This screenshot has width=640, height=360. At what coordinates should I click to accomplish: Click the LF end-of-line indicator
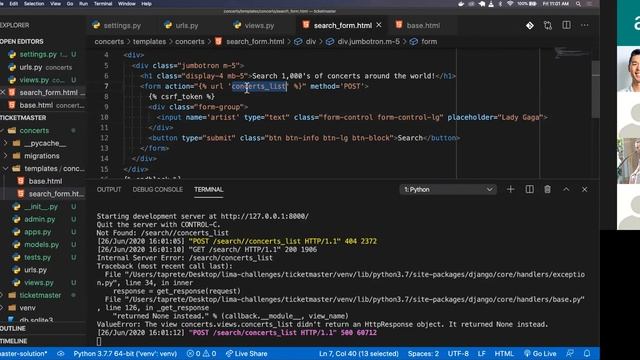point(482,354)
